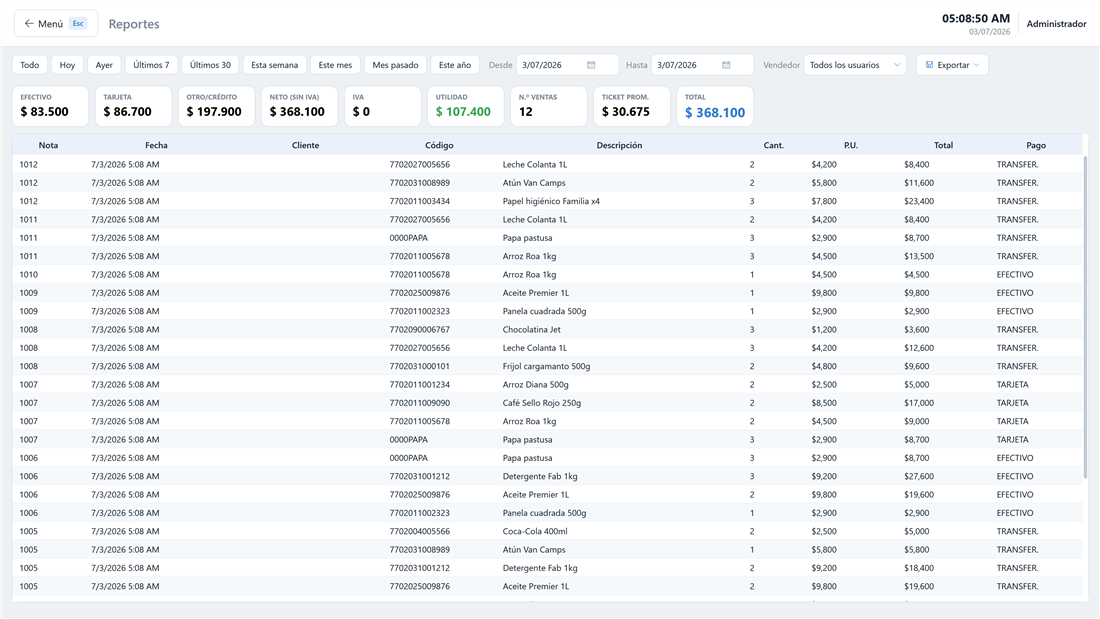Click the Desde date input field
Screen dimensions: 1100x619
[568, 65]
